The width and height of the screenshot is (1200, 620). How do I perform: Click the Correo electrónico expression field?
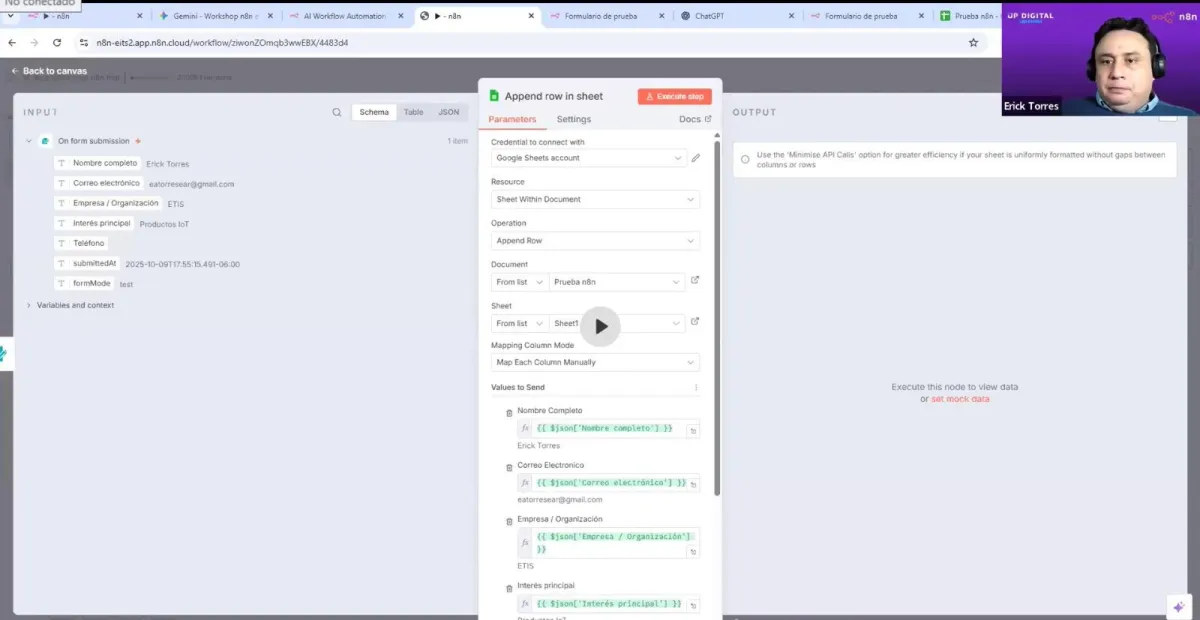pyautogui.click(x=609, y=483)
